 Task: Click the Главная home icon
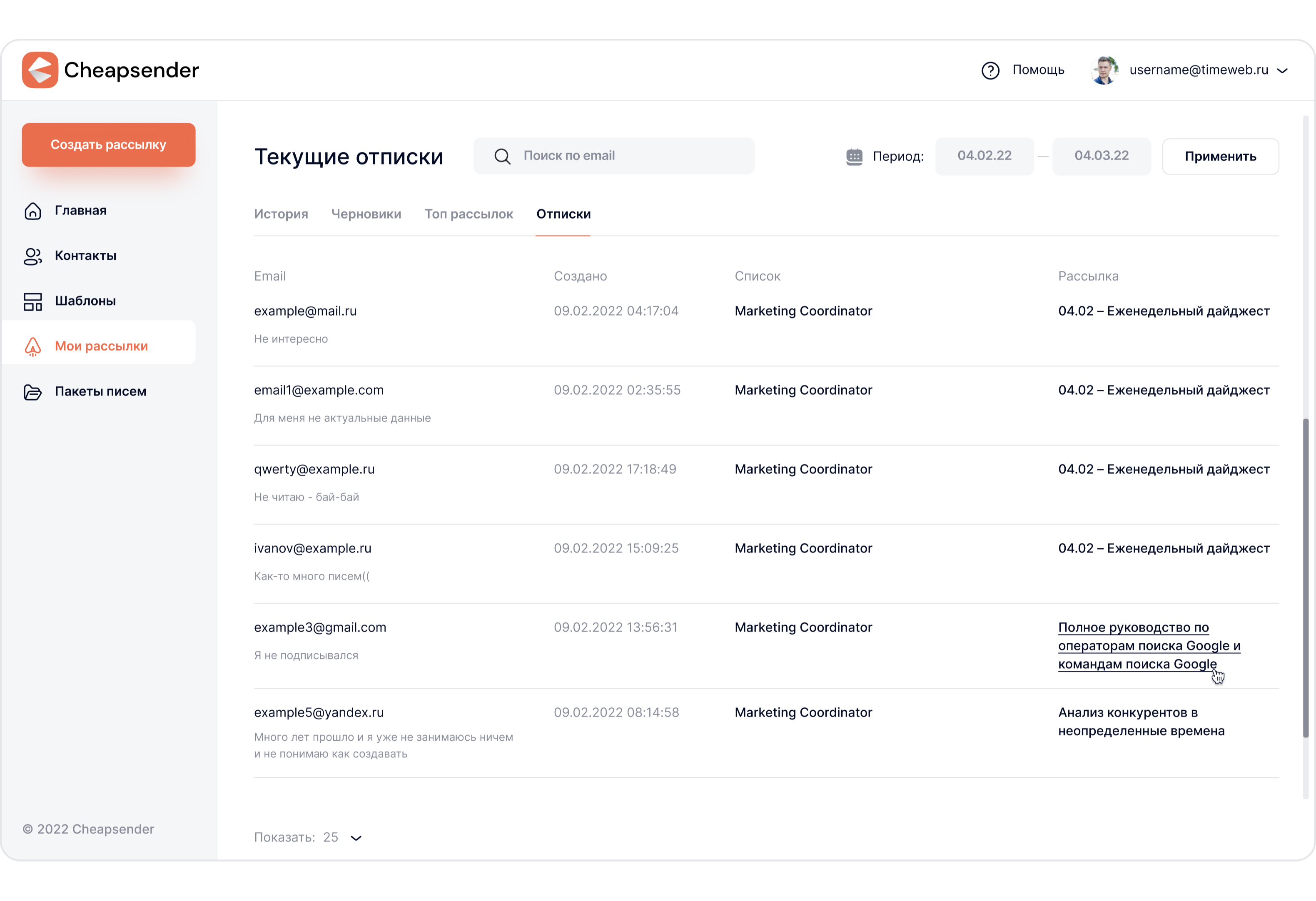[33, 211]
